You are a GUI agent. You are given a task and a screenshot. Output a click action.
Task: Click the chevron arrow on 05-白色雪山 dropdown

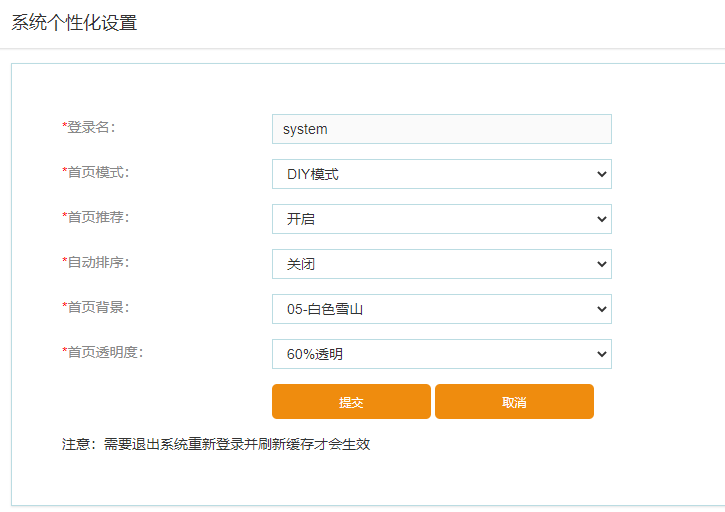(601, 309)
